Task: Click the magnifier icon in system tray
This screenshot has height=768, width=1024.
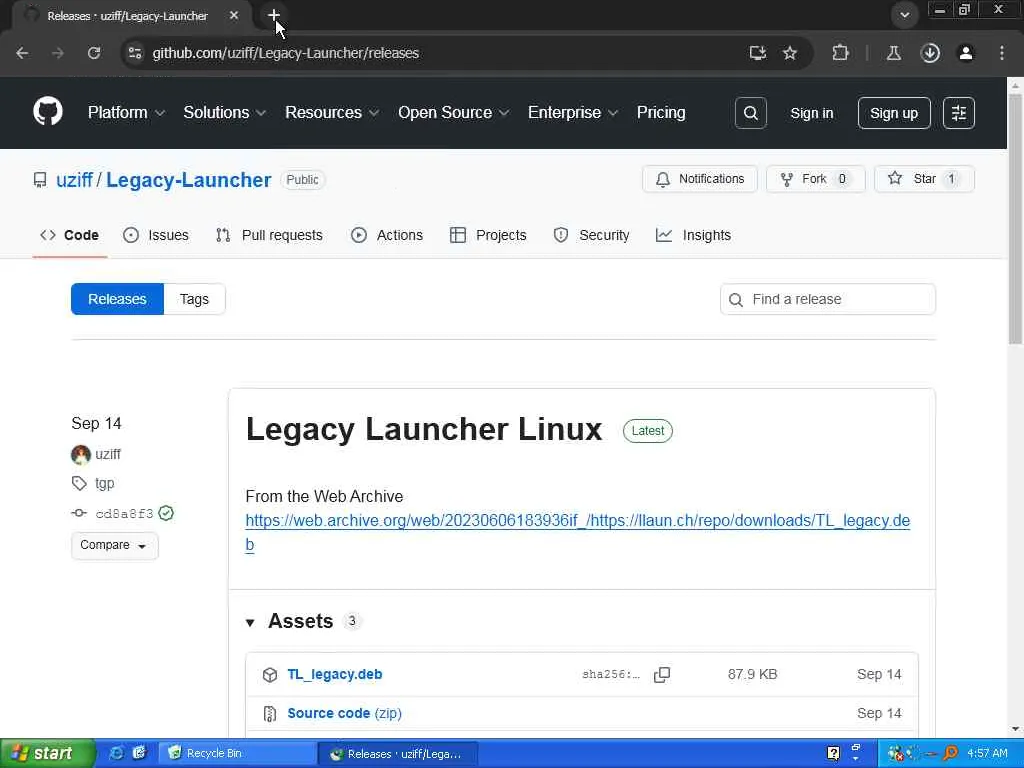Action: pyautogui.click(x=950, y=753)
